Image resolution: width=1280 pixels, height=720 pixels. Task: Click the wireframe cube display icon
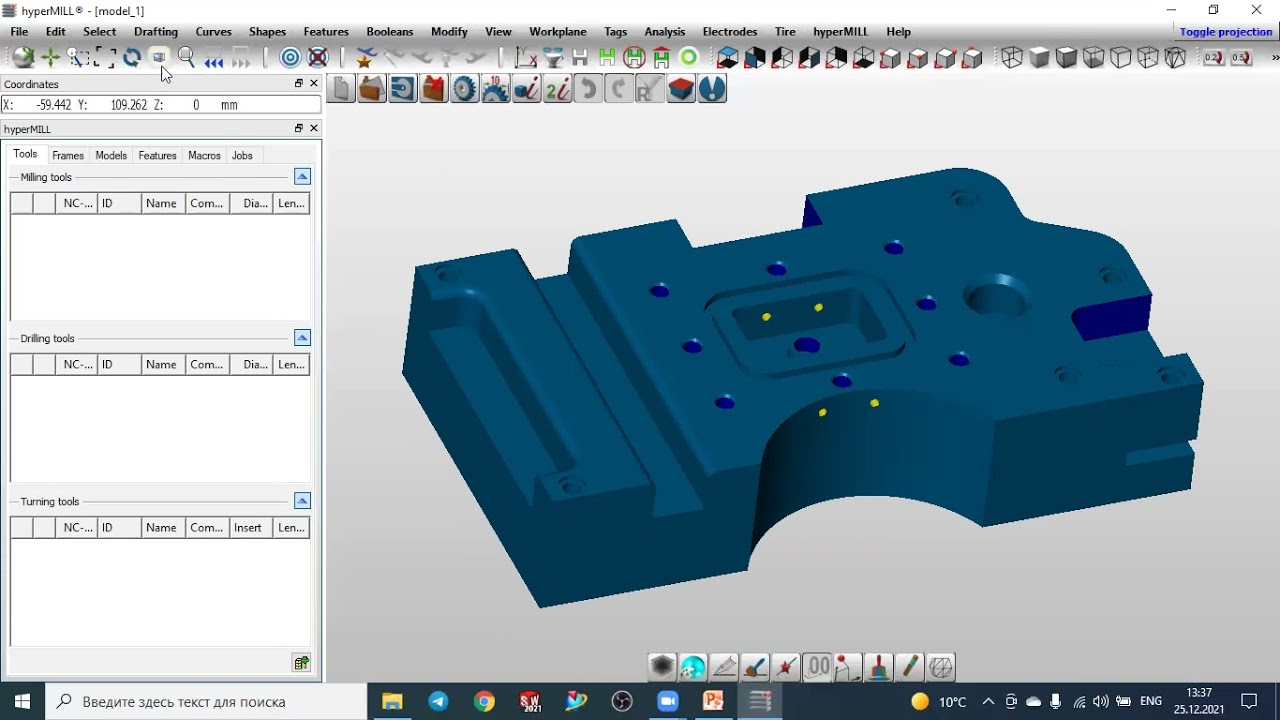(x=1012, y=58)
